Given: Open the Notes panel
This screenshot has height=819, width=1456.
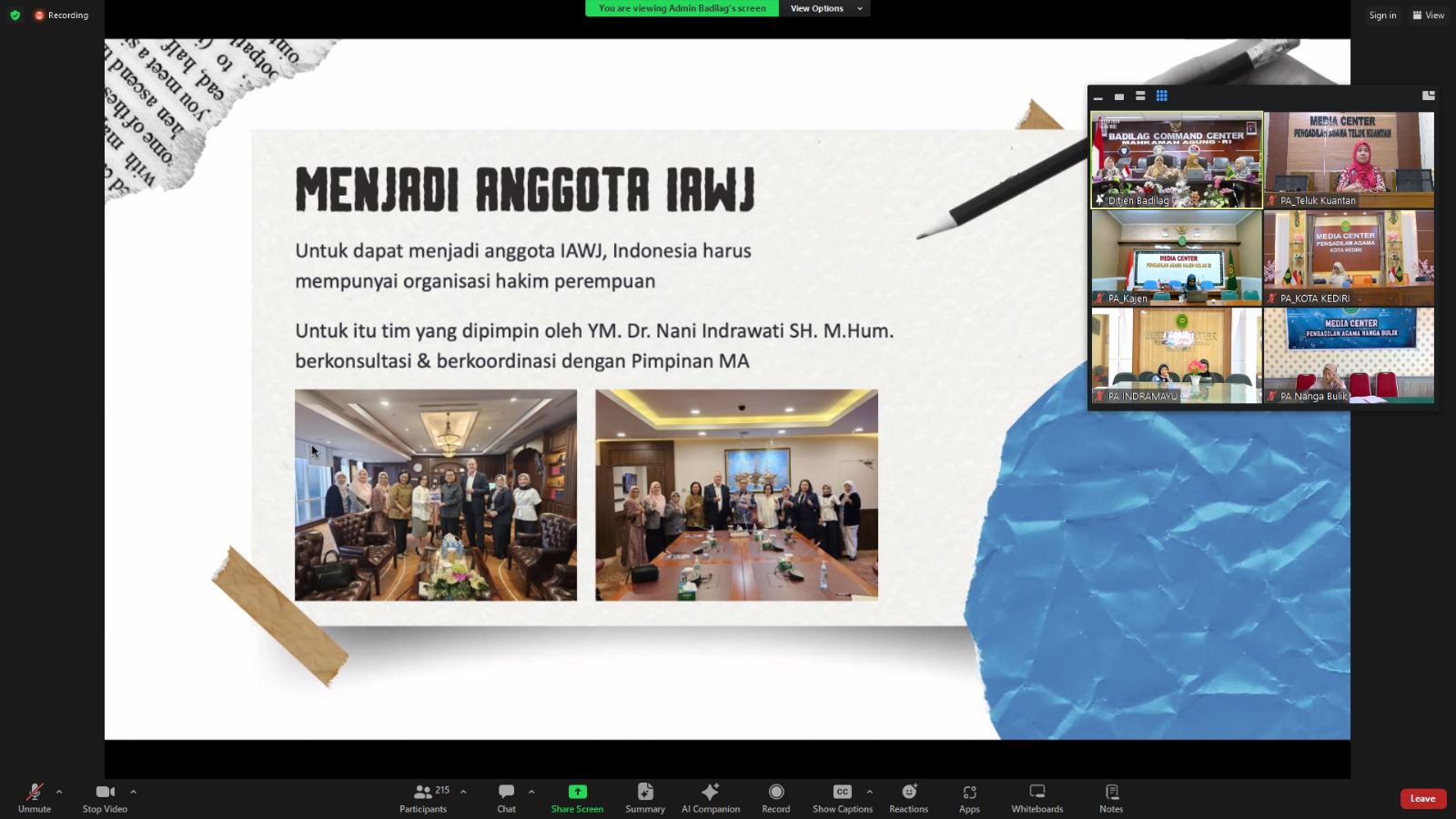Looking at the screenshot, I should tap(1111, 798).
